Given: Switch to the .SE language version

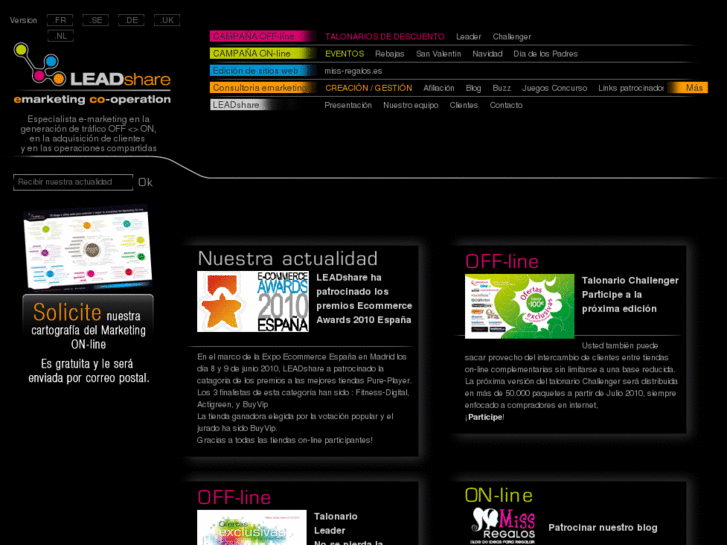Looking at the screenshot, I should 96,20.
